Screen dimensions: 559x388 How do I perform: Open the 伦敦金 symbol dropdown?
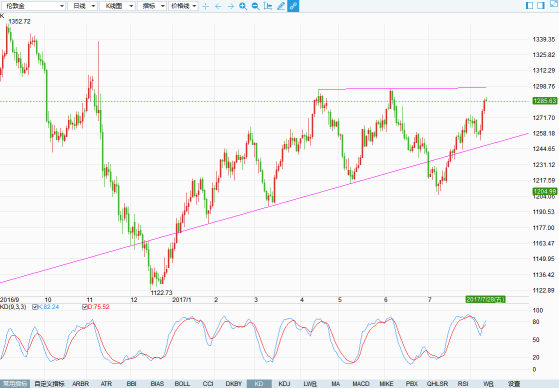click(x=34, y=6)
